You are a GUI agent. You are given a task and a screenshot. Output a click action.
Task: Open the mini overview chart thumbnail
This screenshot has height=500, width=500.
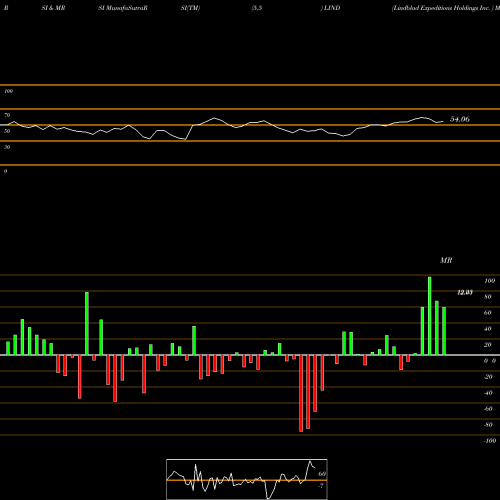coord(247,479)
